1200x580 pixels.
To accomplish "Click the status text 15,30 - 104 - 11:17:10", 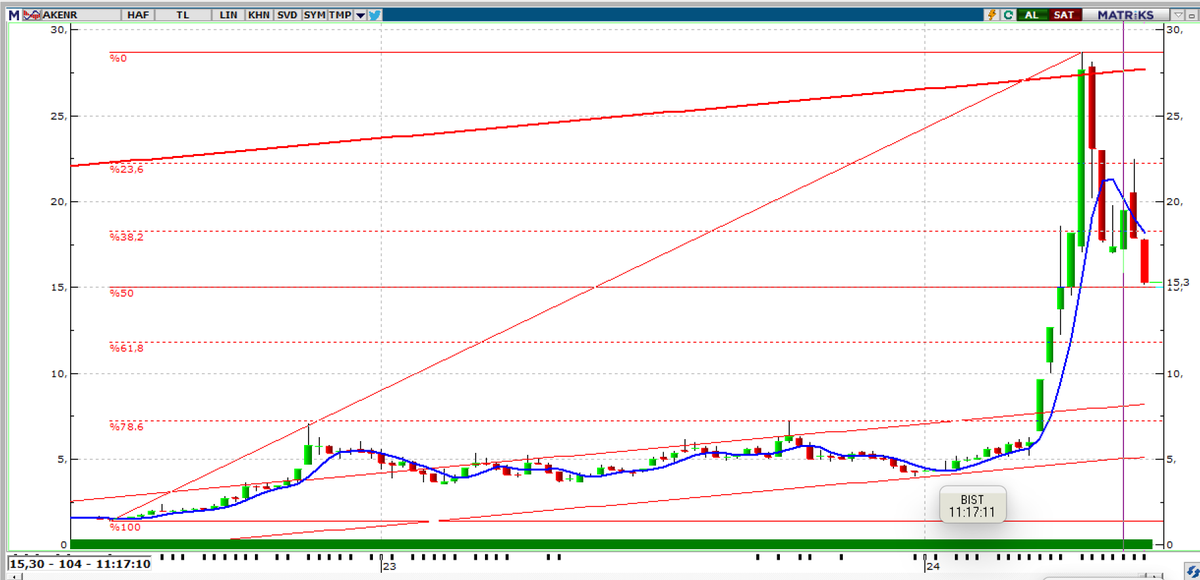I will tap(79, 564).
